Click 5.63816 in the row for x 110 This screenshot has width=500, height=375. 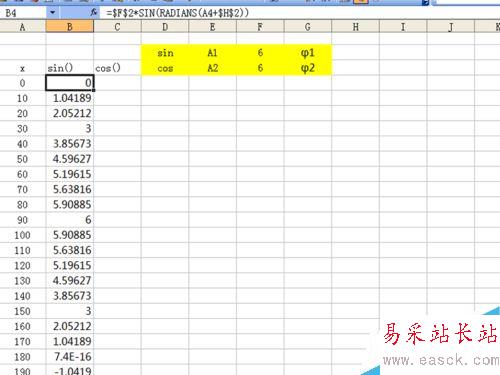(70, 250)
